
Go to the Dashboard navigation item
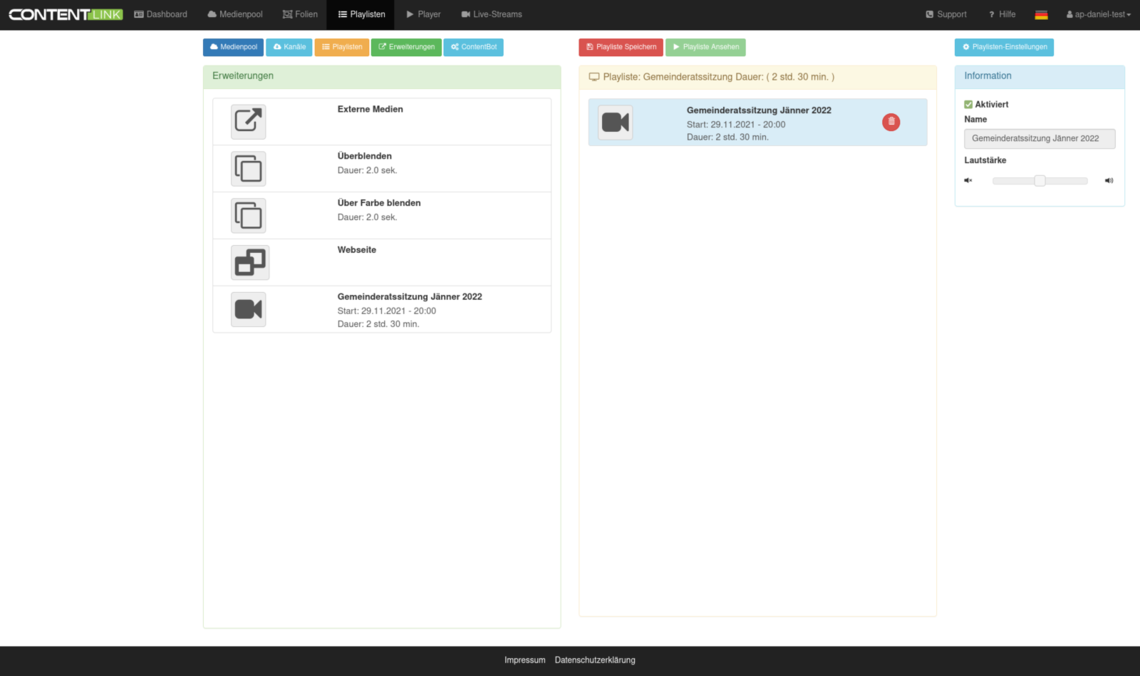(x=160, y=15)
